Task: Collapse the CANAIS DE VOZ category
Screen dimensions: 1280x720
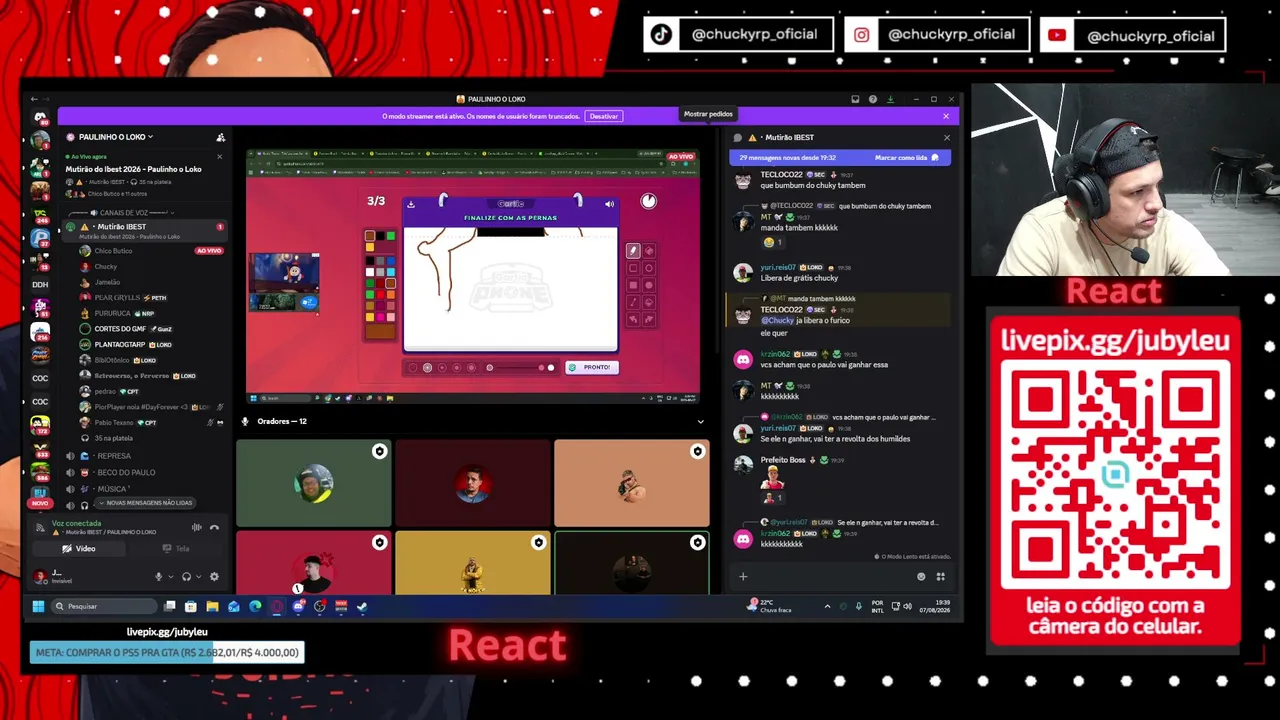Action: pyautogui.click(x=128, y=213)
